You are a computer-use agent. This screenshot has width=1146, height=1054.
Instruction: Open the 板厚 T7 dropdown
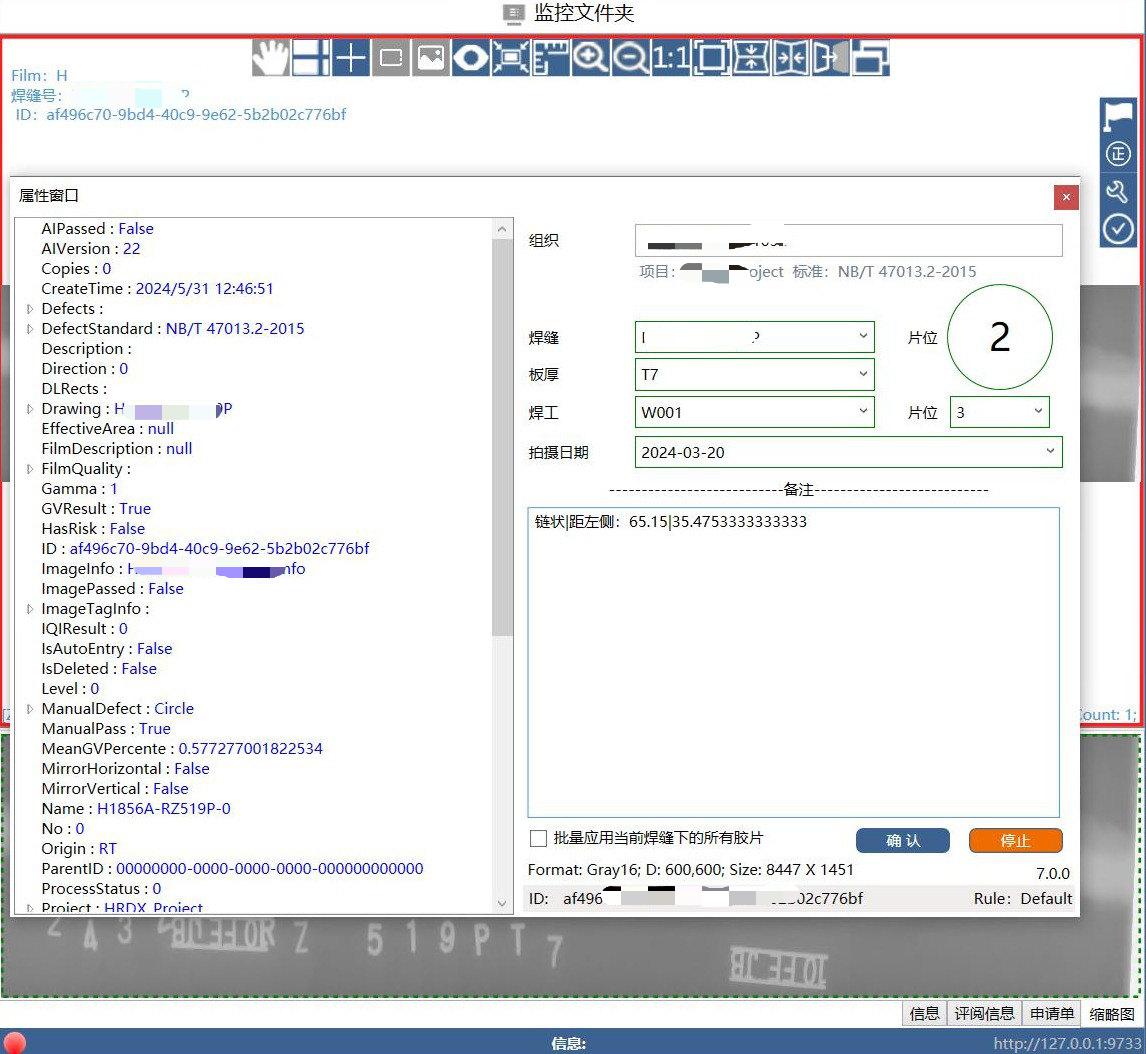pyautogui.click(x=754, y=375)
